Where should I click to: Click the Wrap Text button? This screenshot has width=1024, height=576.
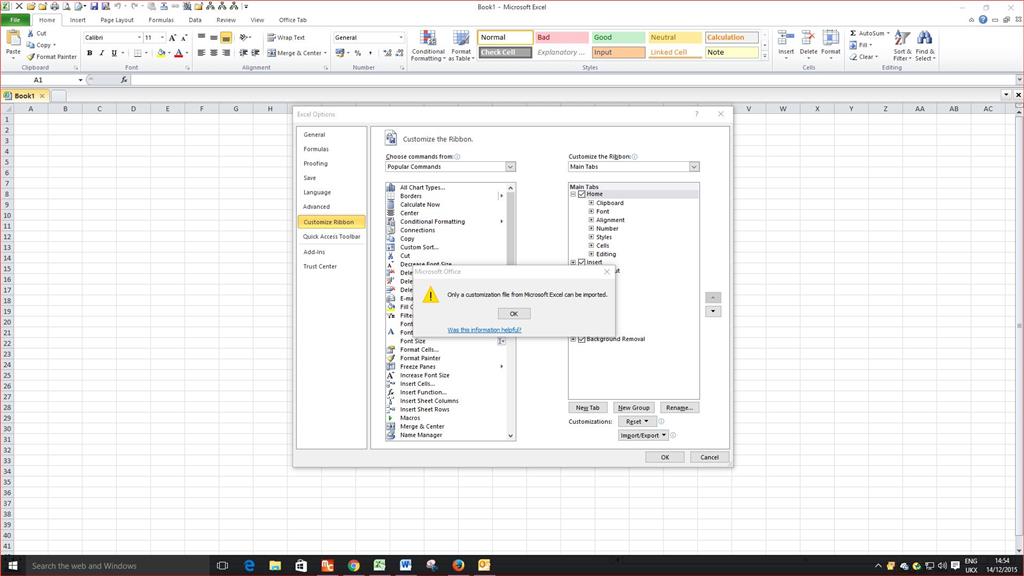click(x=286, y=38)
